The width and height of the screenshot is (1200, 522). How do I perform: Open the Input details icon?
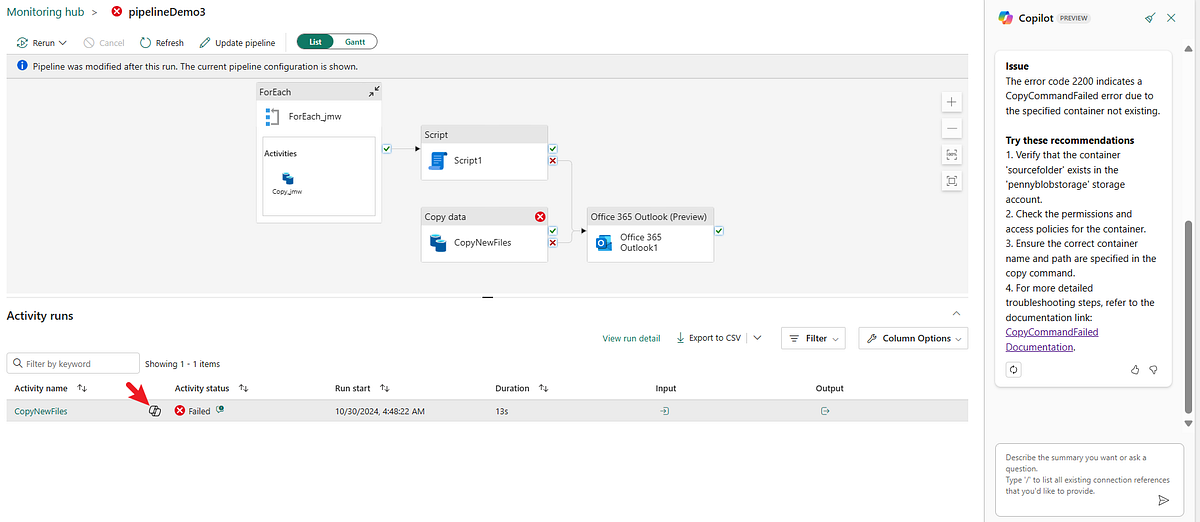pyautogui.click(x=665, y=411)
